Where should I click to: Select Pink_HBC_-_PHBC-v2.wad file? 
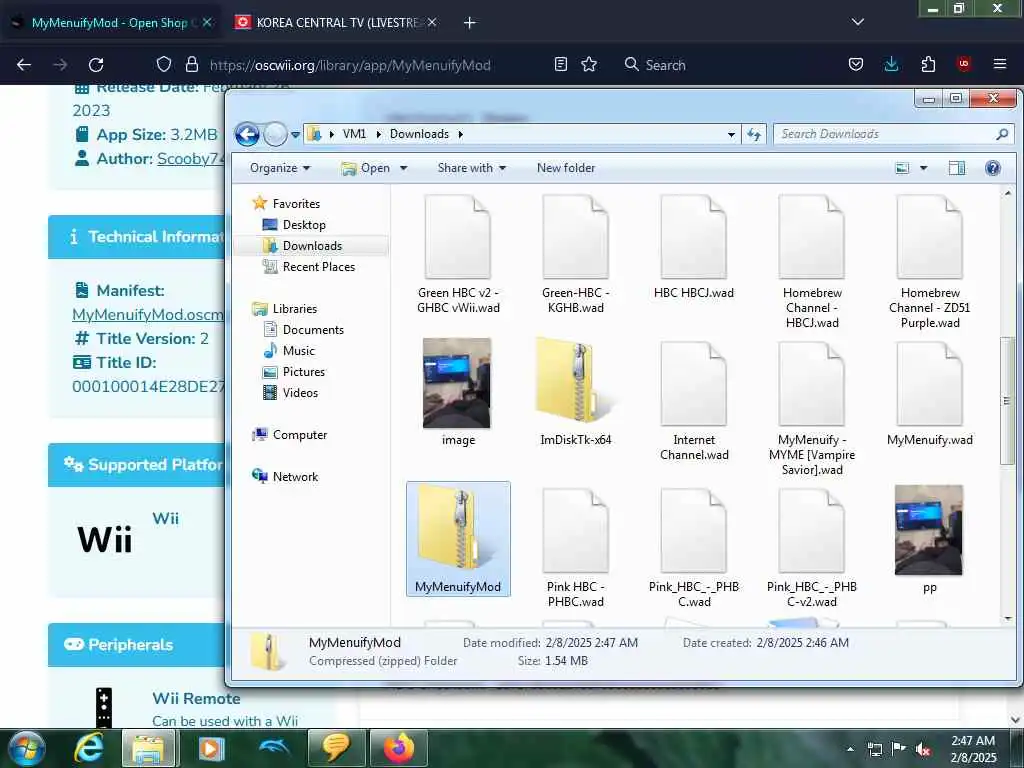[812, 547]
